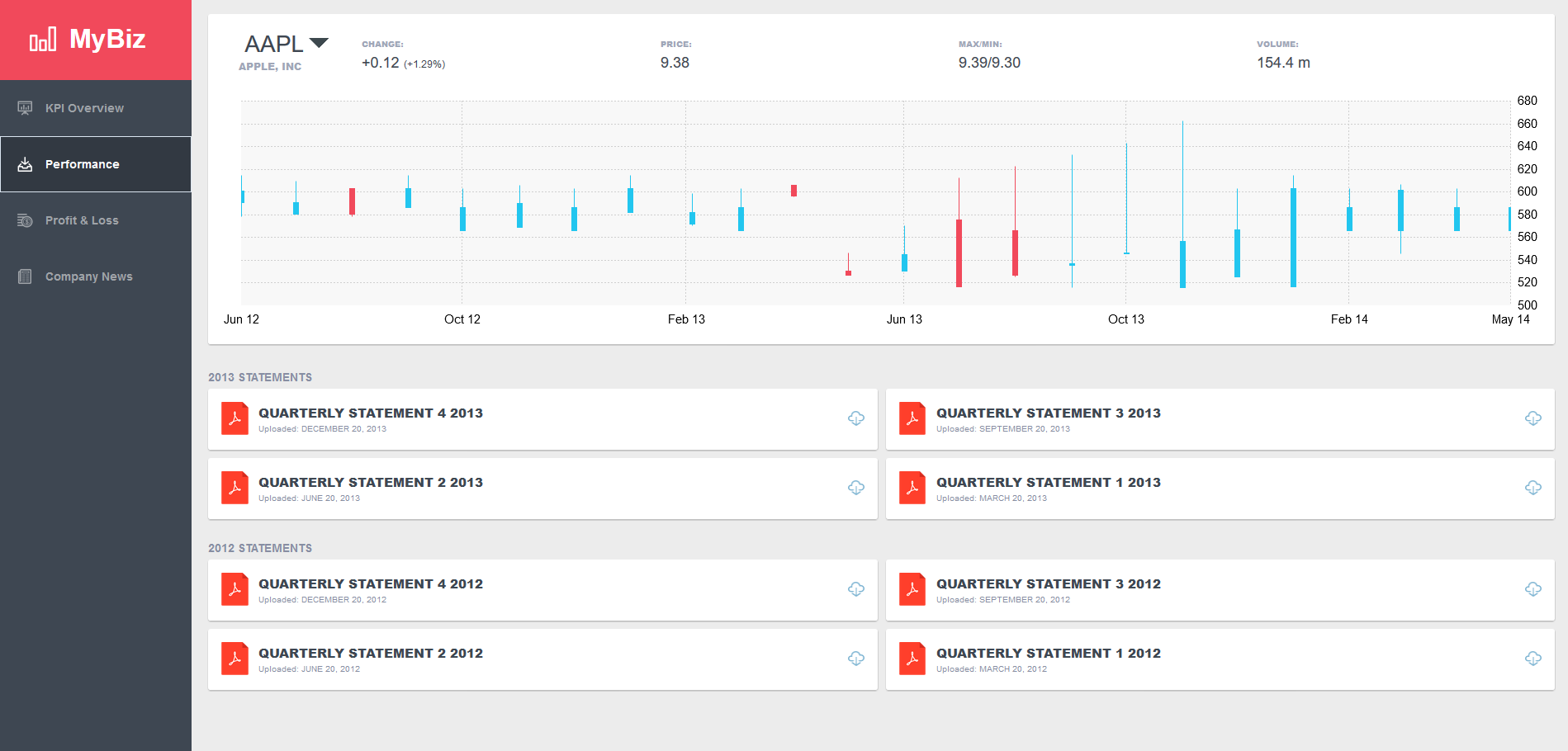Click the Performance sidebar icon

tap(25, 164)
